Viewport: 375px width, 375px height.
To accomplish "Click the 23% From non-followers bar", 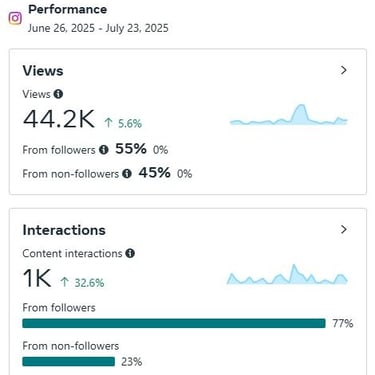I will [x=69, y=362].
